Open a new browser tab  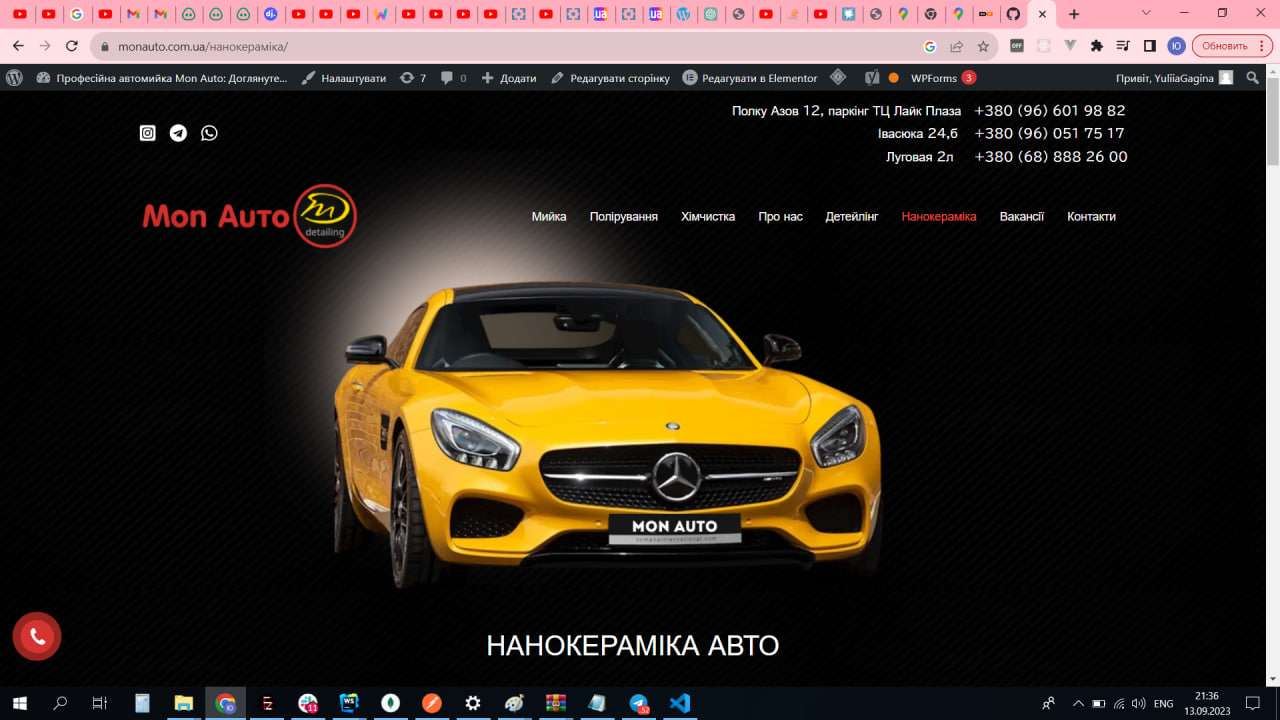tap(1074, 14)
